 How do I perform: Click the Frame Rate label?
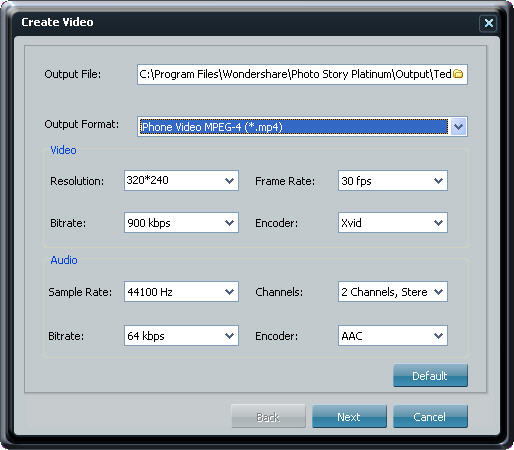[285, 181]
